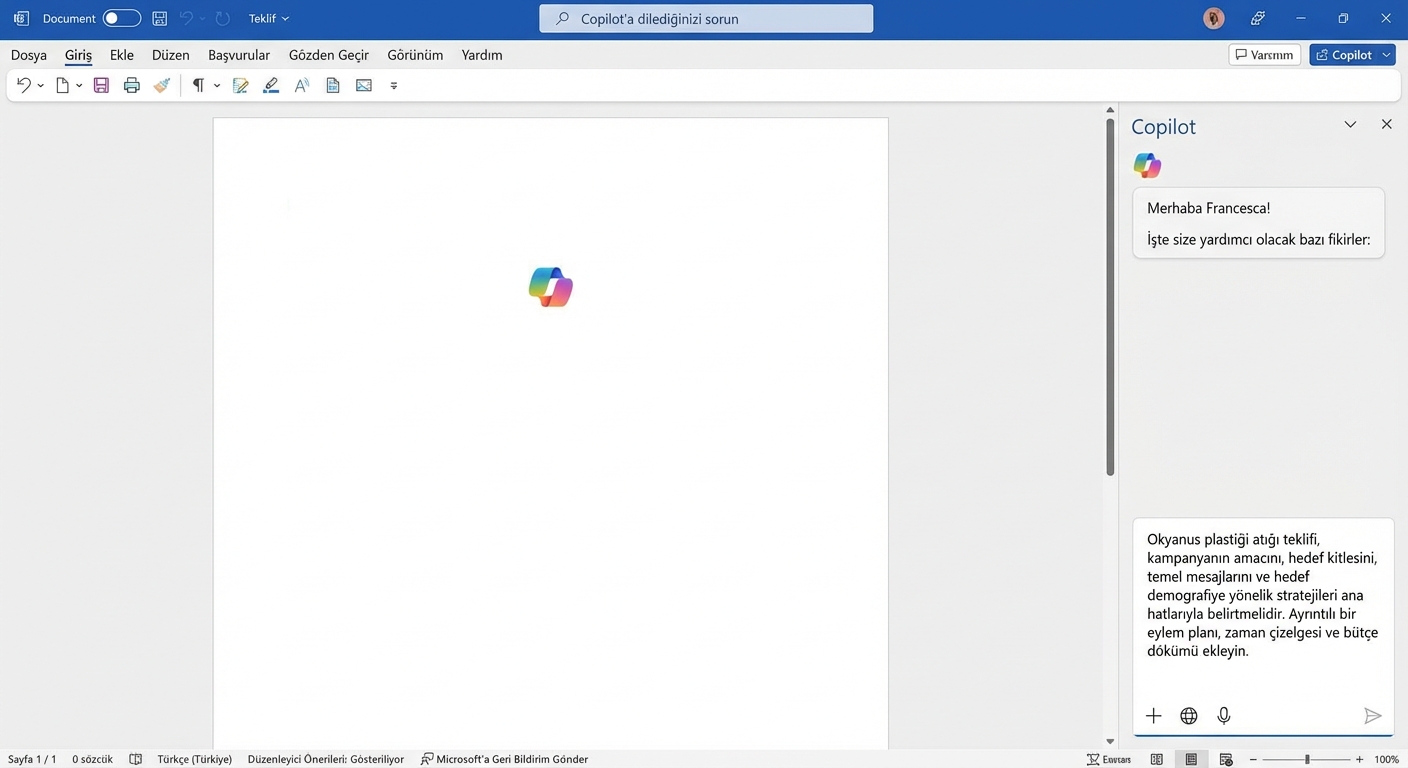Click the zoom slider in status bar
The image size is (1408, 768).
click(x=1307, y=759)
